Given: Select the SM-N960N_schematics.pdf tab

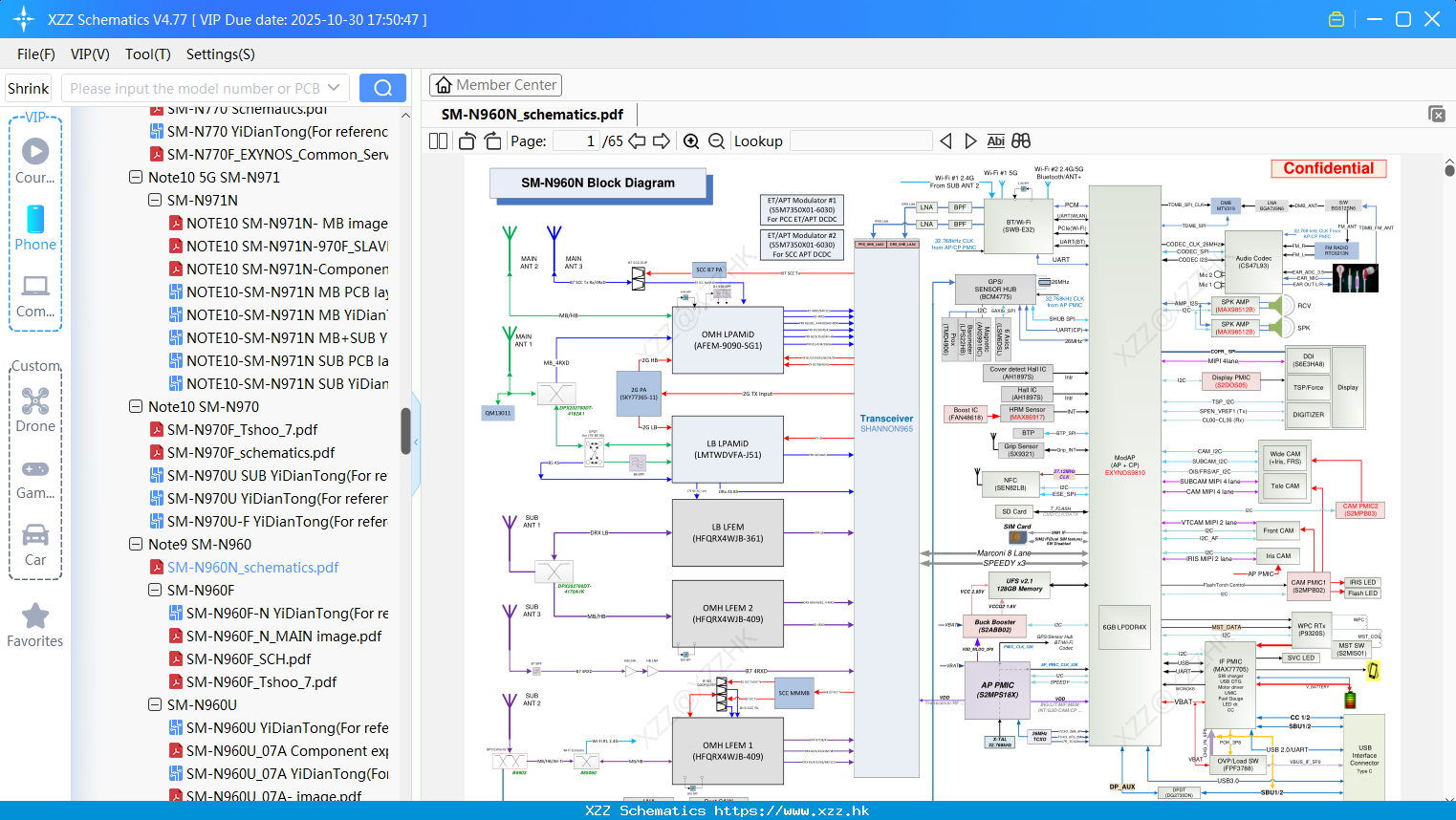Looking at the screenshot, I should [532, 115].
